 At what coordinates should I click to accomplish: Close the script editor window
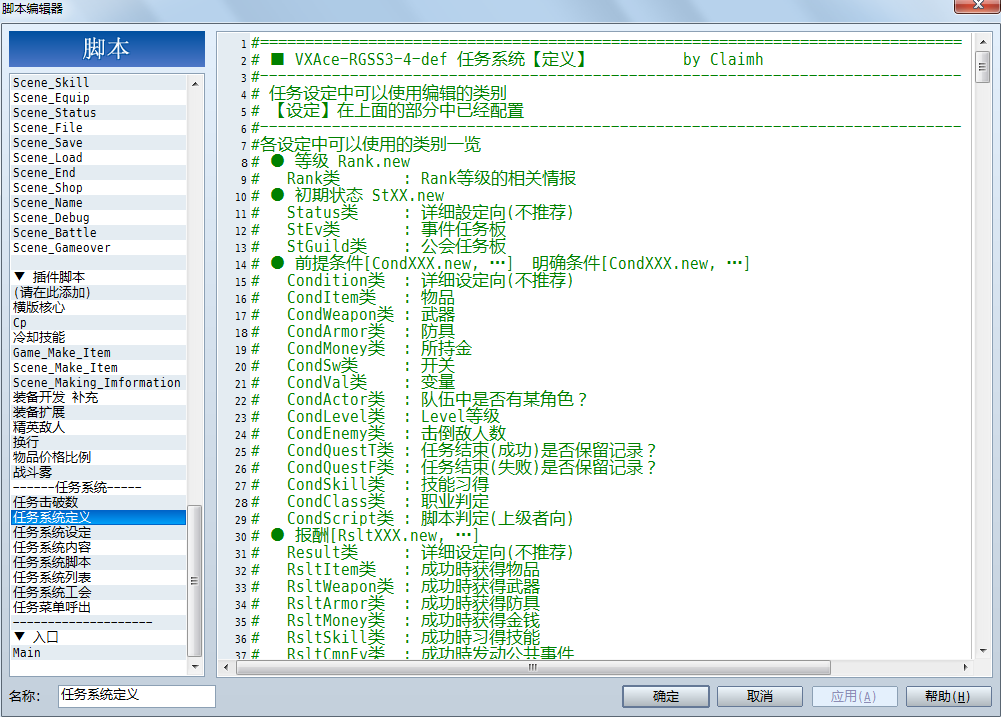[977, 5]
